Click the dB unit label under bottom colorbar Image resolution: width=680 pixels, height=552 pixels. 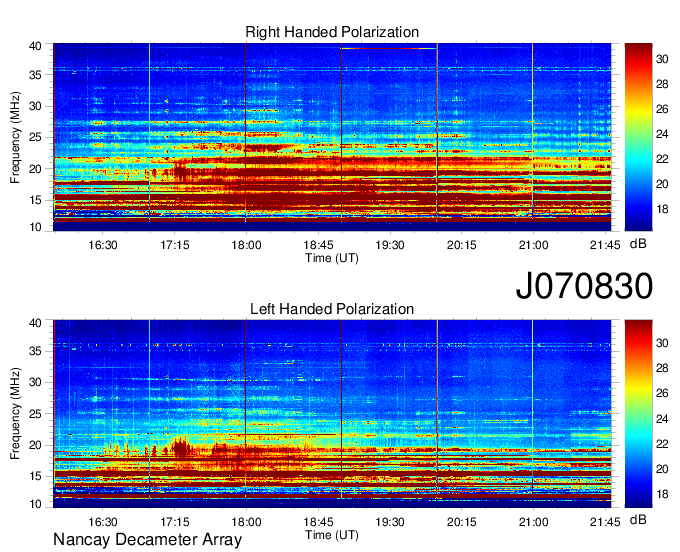click(638, 519)
